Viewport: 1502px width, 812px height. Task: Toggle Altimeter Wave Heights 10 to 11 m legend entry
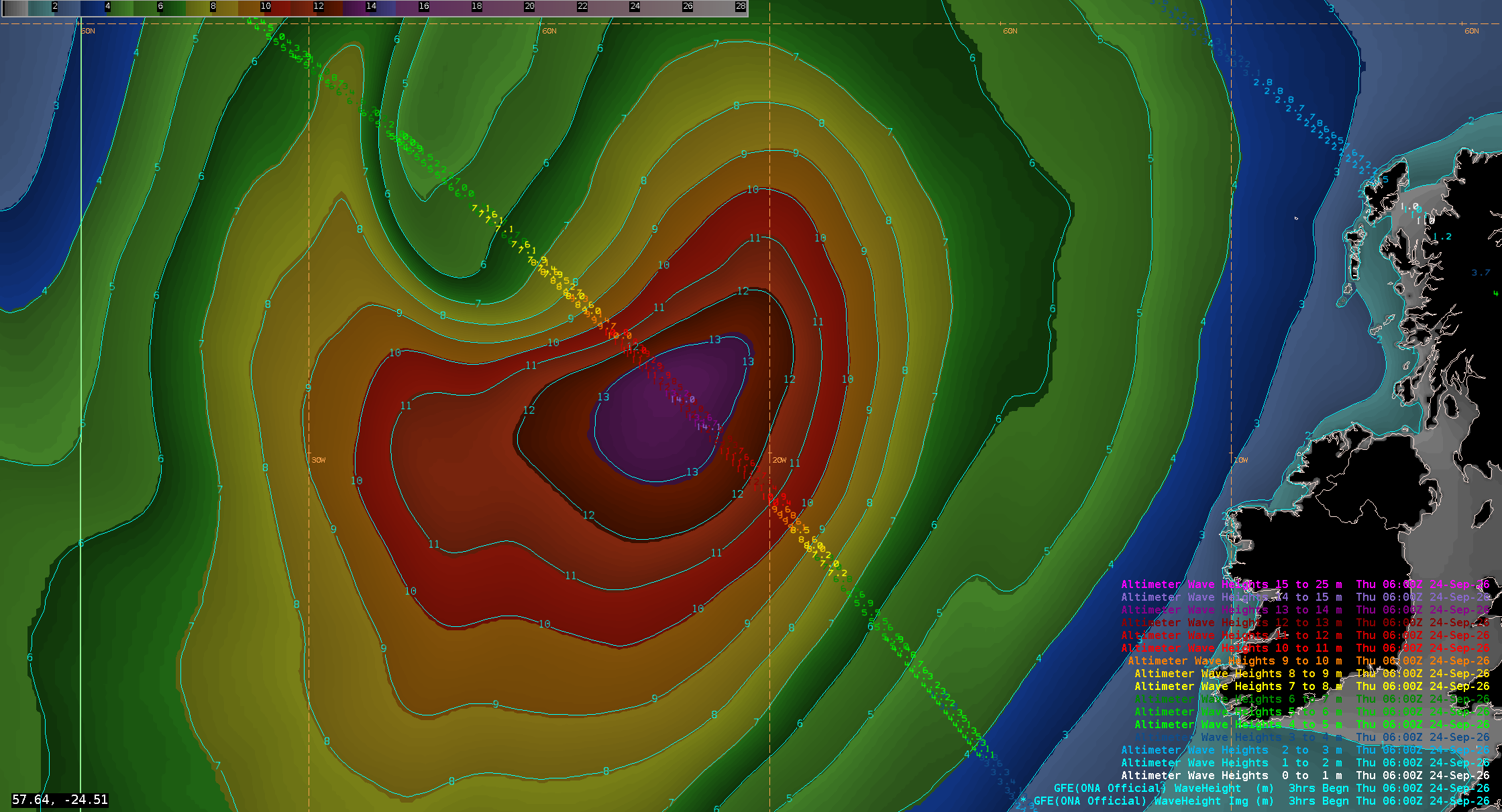pyautogui.click(x=1305, y=648)
